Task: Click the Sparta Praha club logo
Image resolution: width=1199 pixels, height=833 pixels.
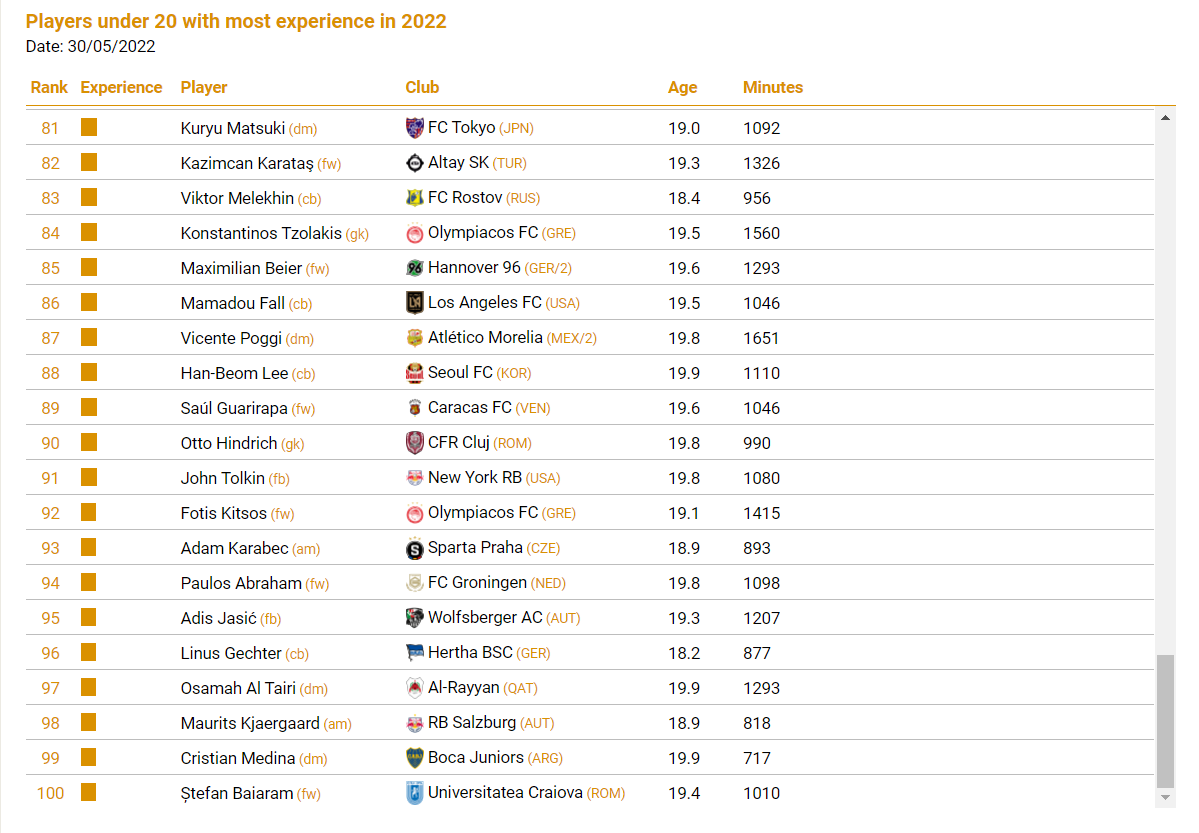Action: tap(415, 548)
